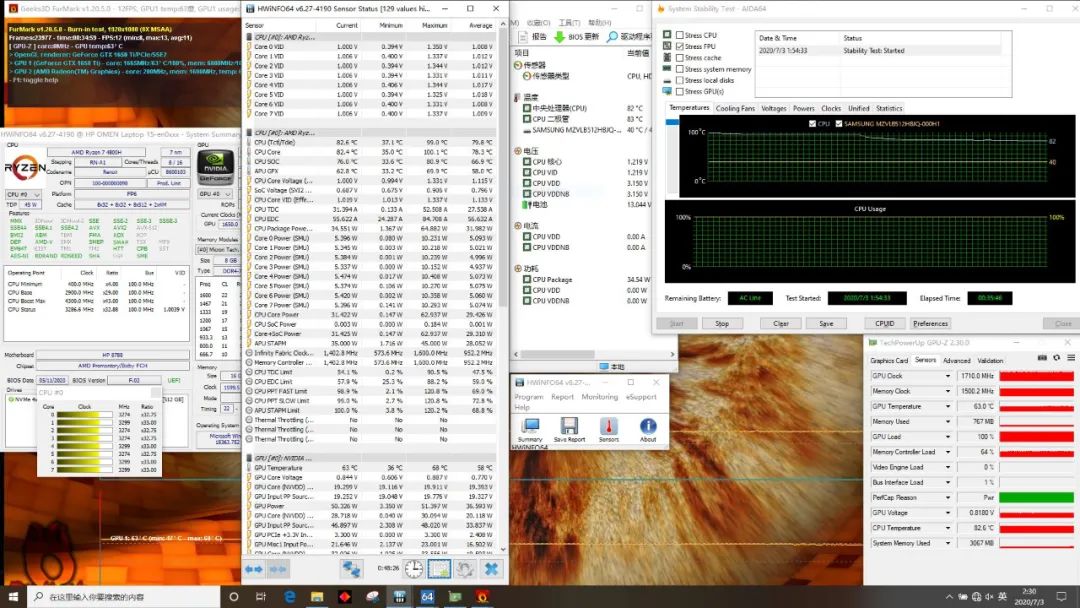Click the Save Report floppy icon
This screenshot has height=608, width=1080.
569,426
